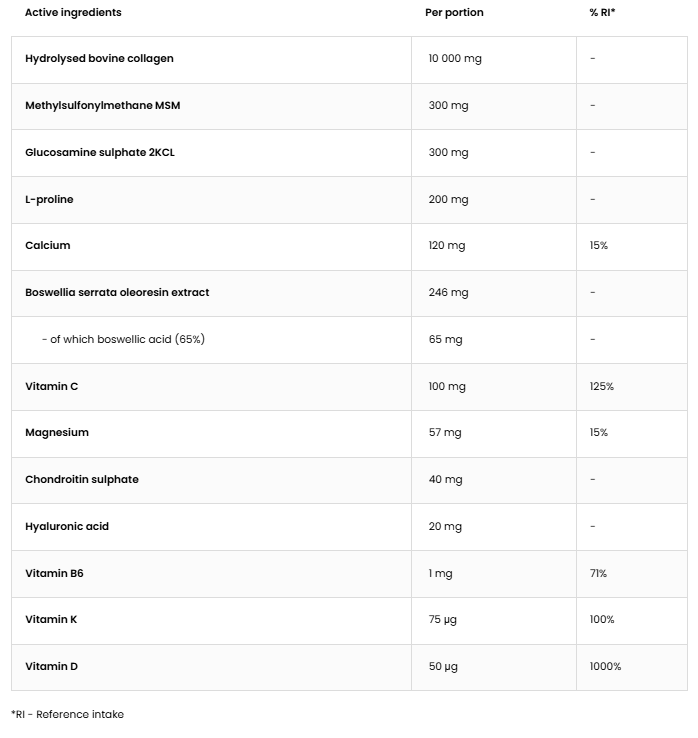The image size is (698, 738).
Task: Click the 75 µg Vitamin K amount
Action: [x=443, y=620]
